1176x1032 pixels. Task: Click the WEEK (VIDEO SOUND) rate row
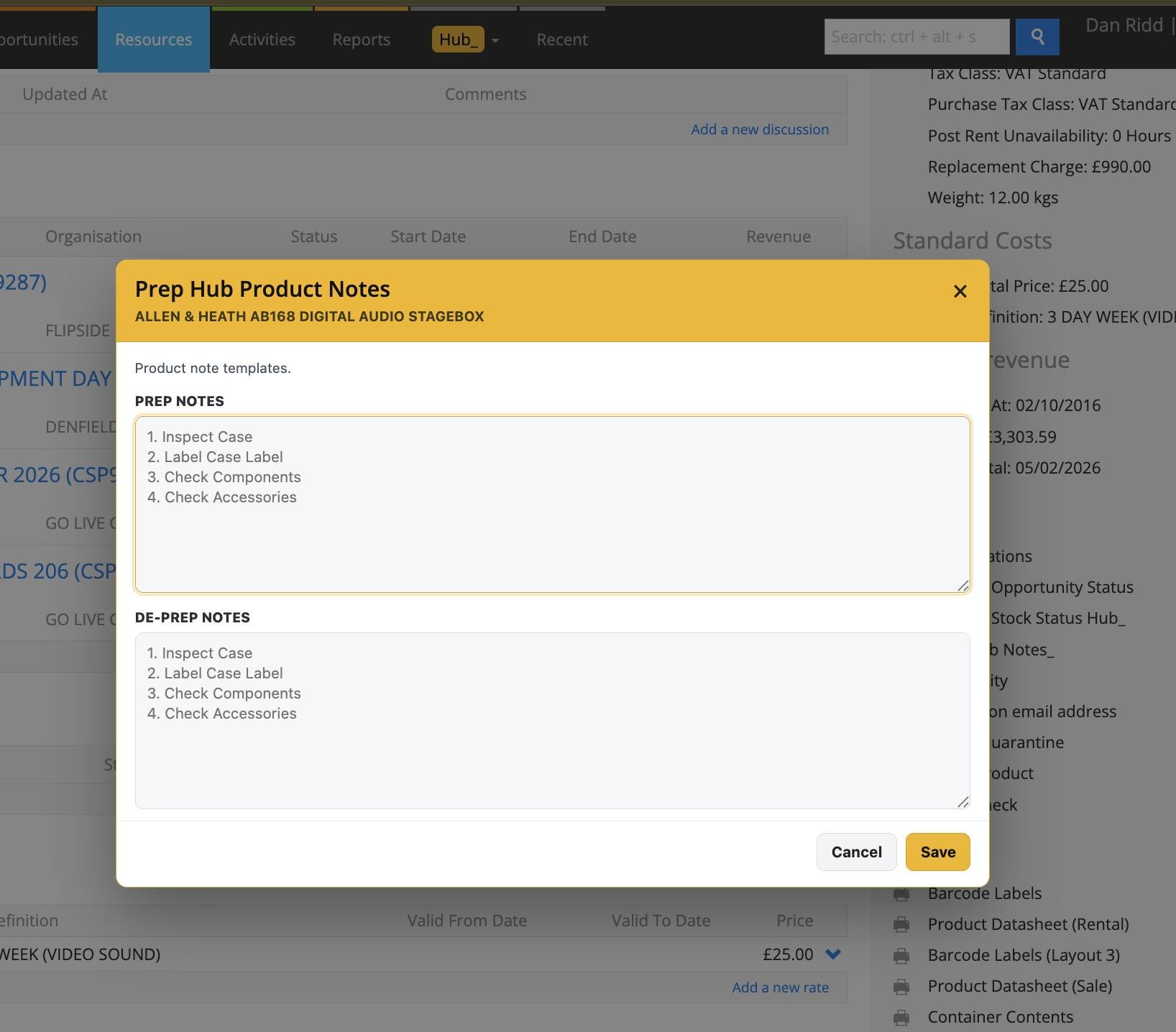(423, 954)
